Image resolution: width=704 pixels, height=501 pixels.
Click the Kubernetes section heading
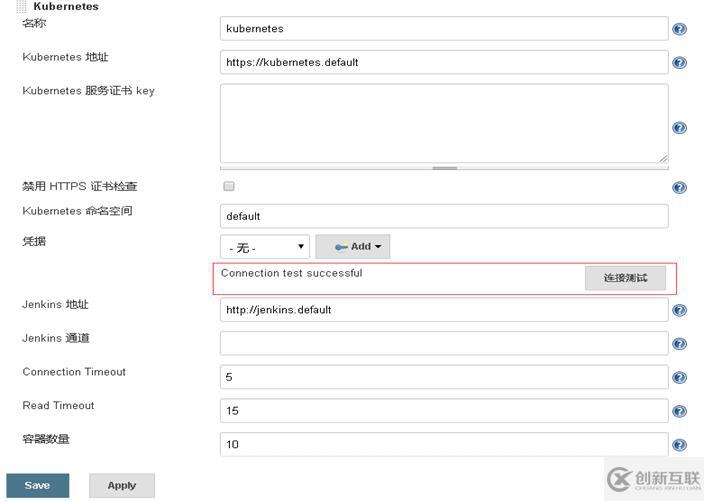point(66,6)
